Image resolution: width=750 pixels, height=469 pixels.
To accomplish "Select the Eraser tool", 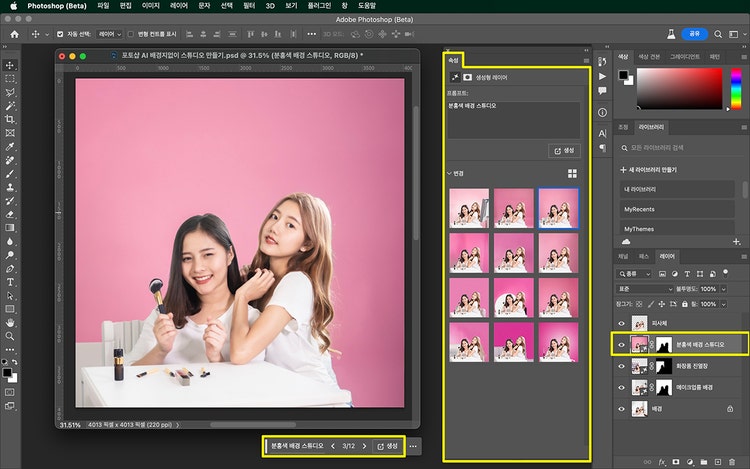I will [x=10, y=213].
